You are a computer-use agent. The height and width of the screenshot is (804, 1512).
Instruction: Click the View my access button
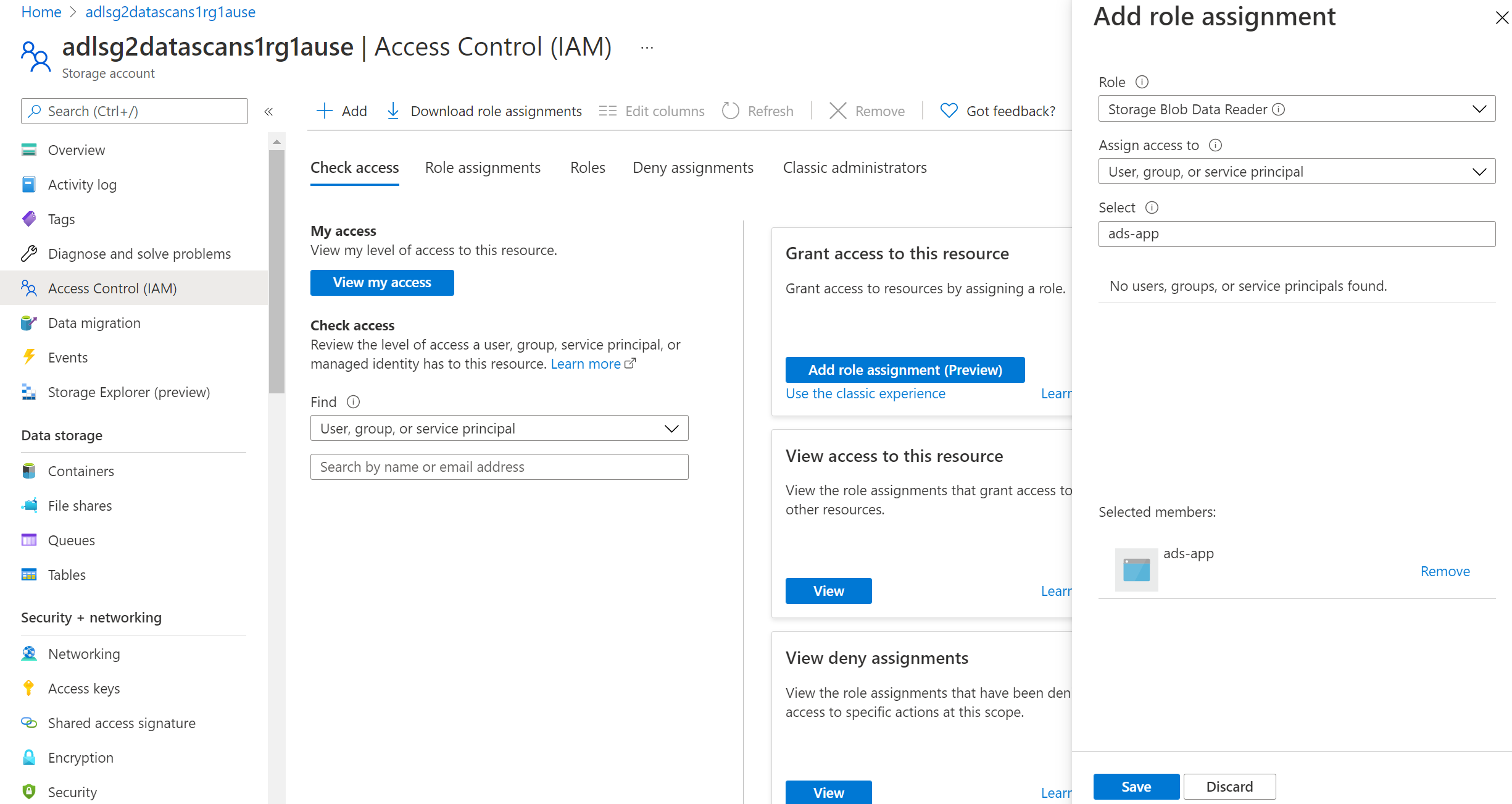pos(382,282)
